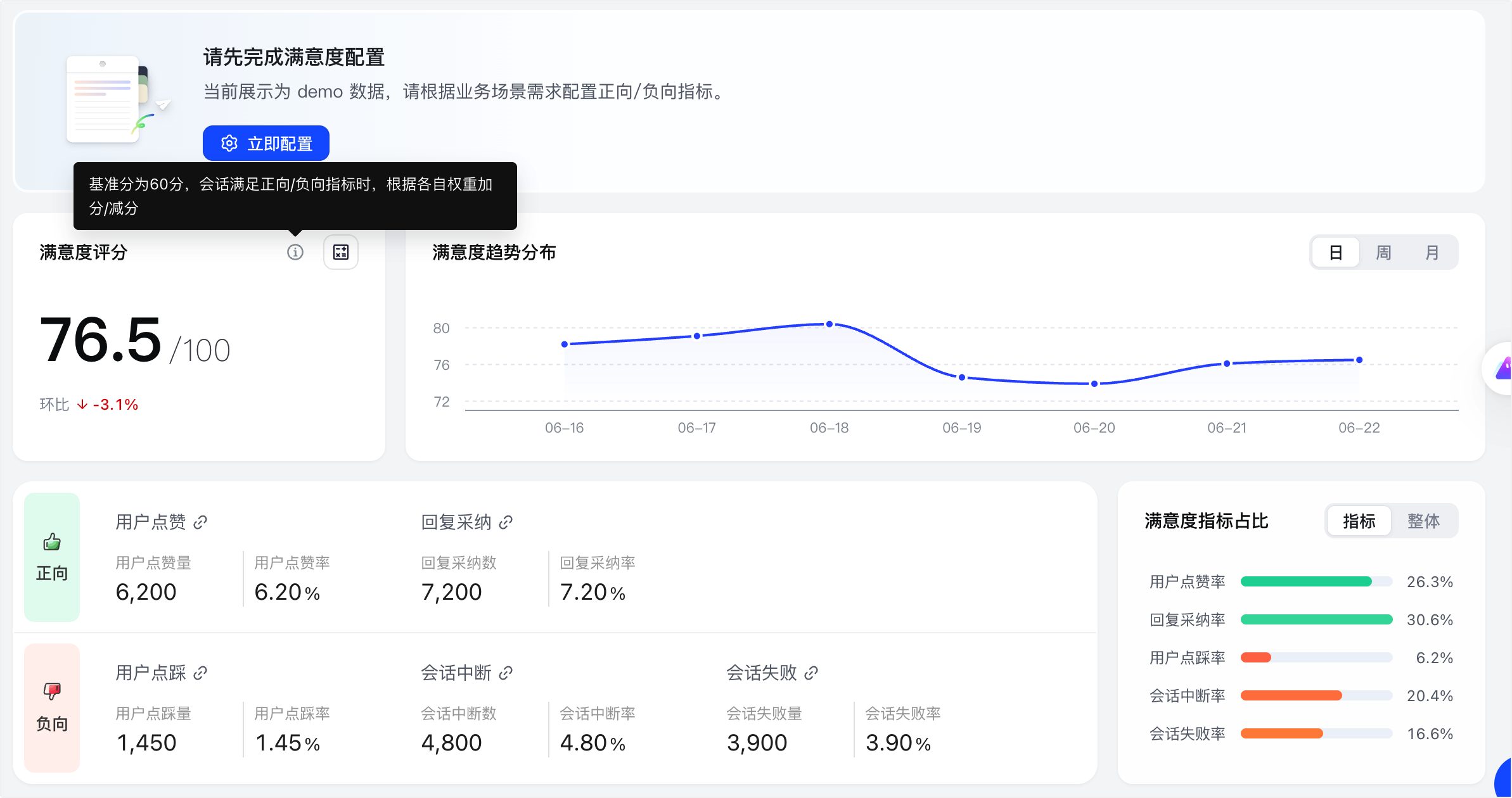Switch trend chart to 周 view
This screenshot has height=798, width=1512.
click(1383, 252)
